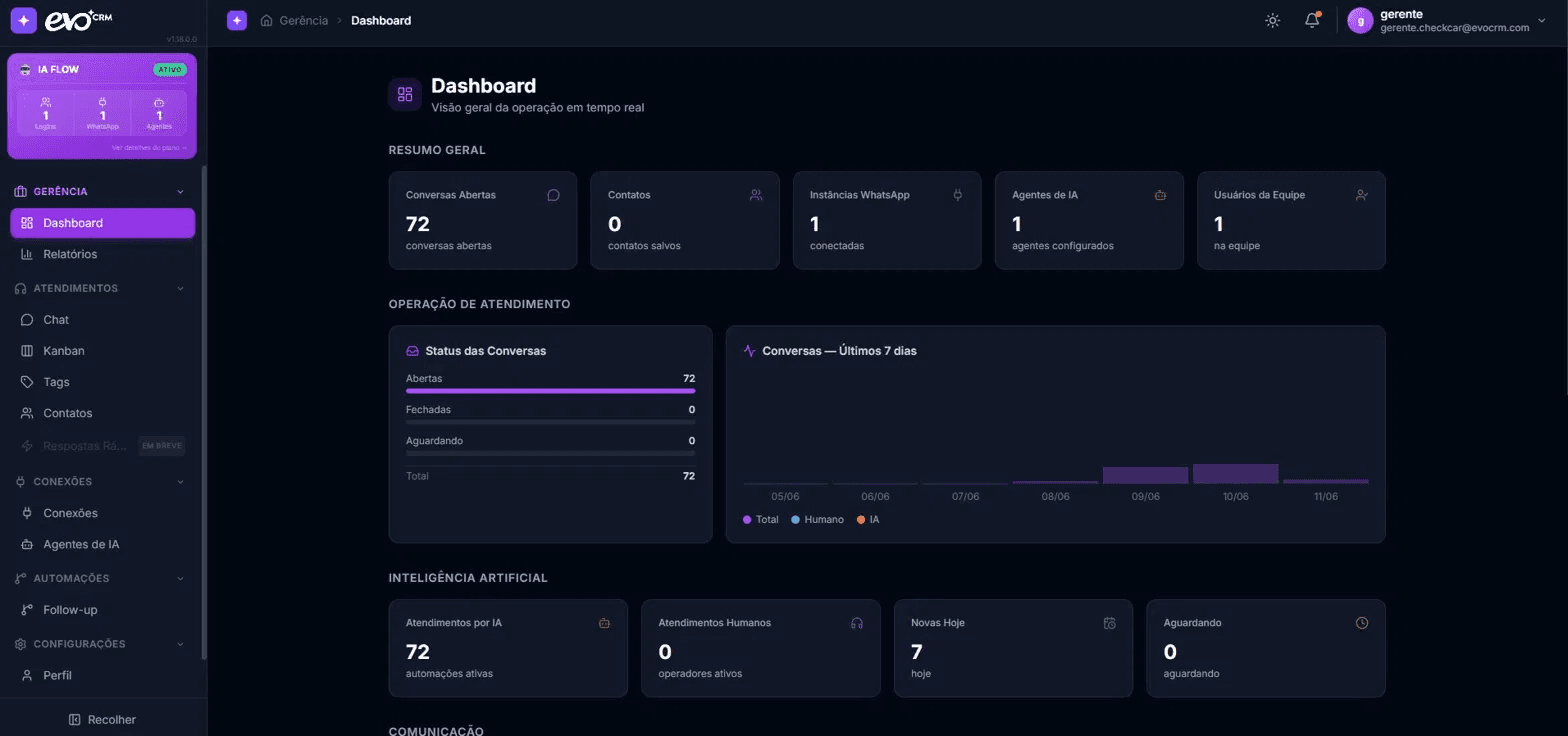Click chat bubble icon on Conversas Abertas
The width and height of the screenshot is (1568, 736).
point(553,195)
